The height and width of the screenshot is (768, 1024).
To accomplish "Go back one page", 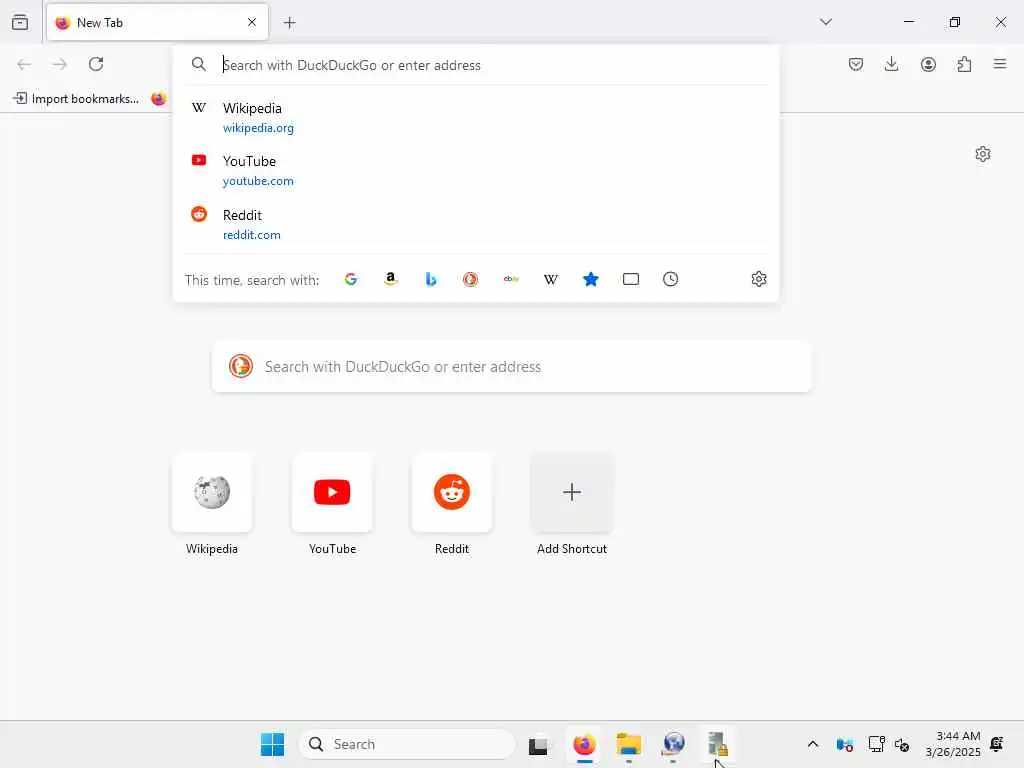I will coord(24,64).
